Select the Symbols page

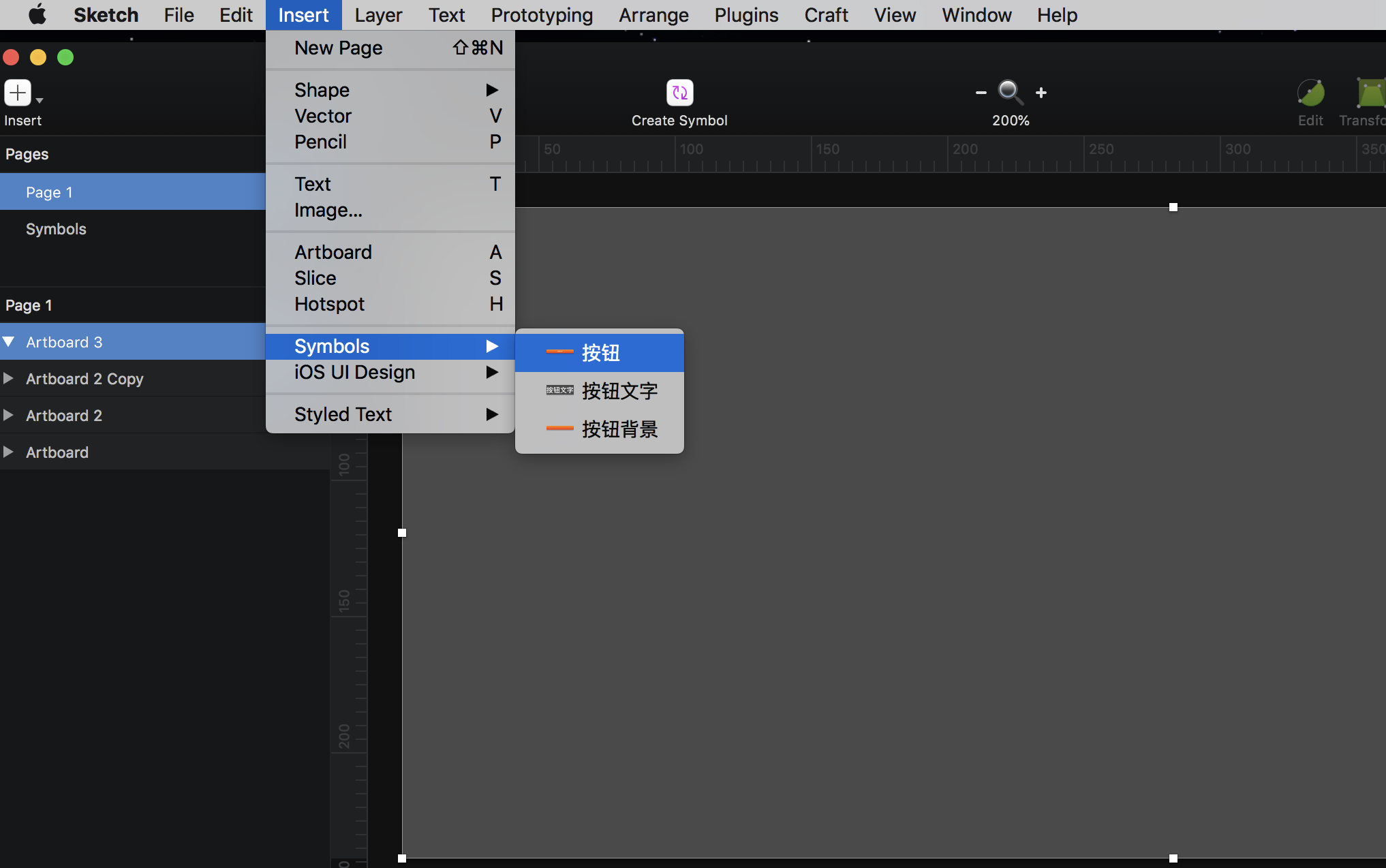(x=56, y=229)
